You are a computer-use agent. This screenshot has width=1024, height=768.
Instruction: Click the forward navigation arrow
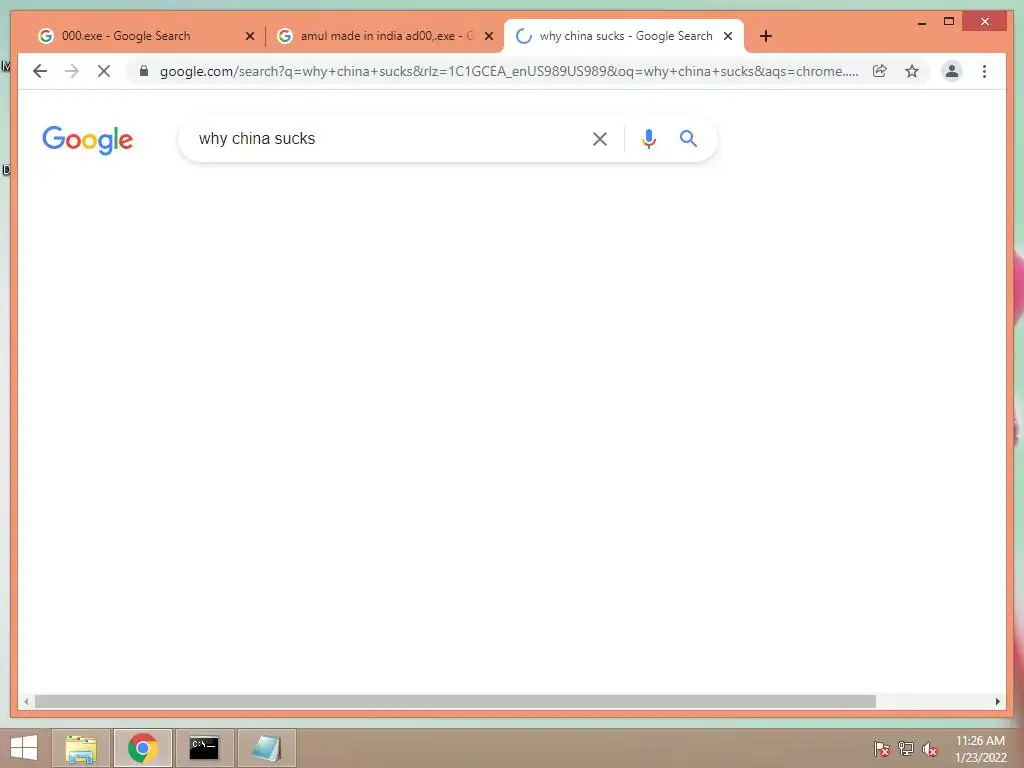pyautogui.click(x=72, y=71)
